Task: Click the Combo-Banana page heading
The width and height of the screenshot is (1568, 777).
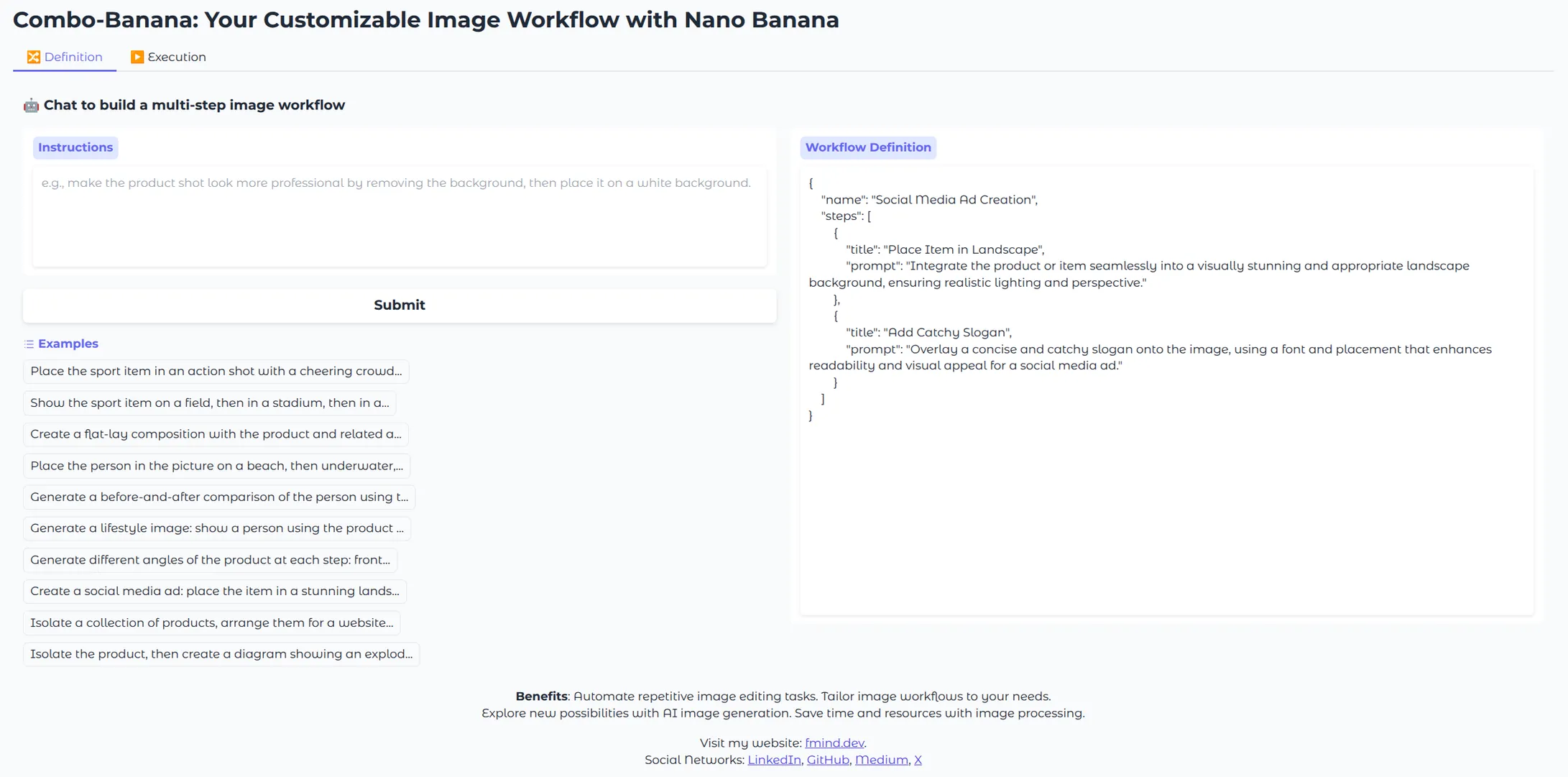Action: point(426,19)
